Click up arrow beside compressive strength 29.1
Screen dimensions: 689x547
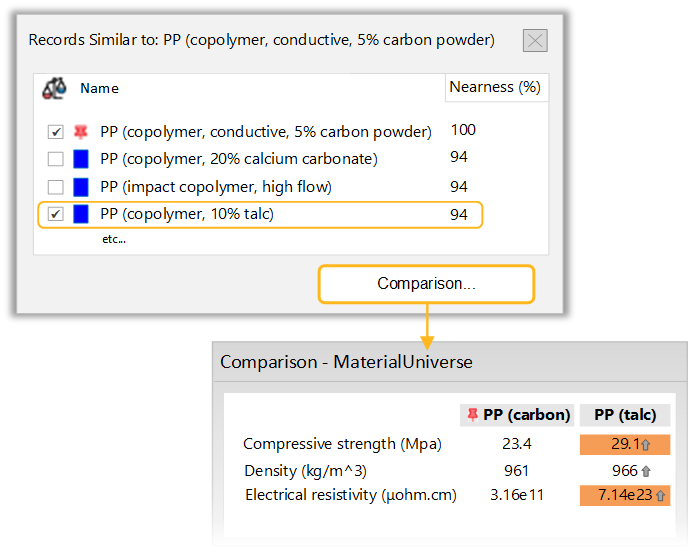660,445
